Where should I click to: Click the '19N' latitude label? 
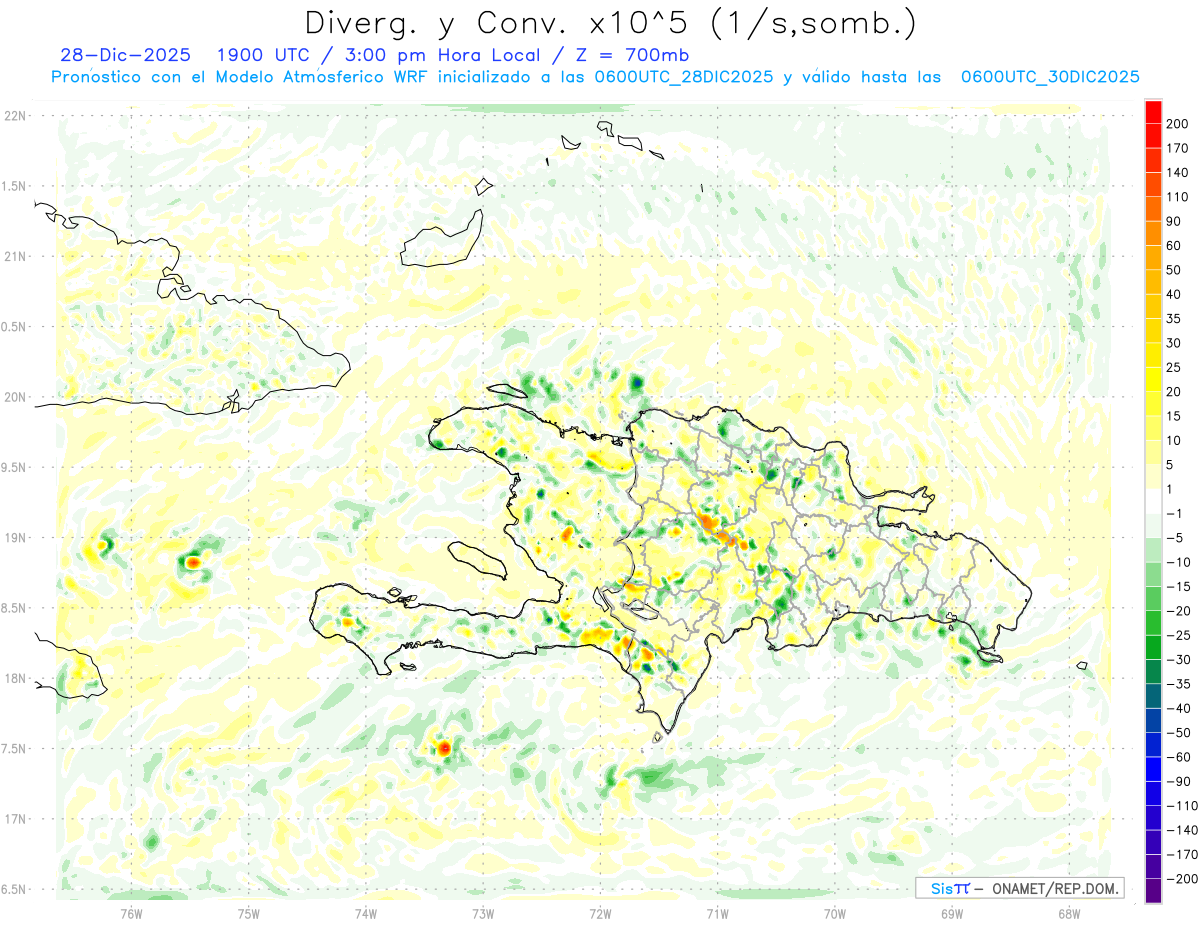point(14,538)
